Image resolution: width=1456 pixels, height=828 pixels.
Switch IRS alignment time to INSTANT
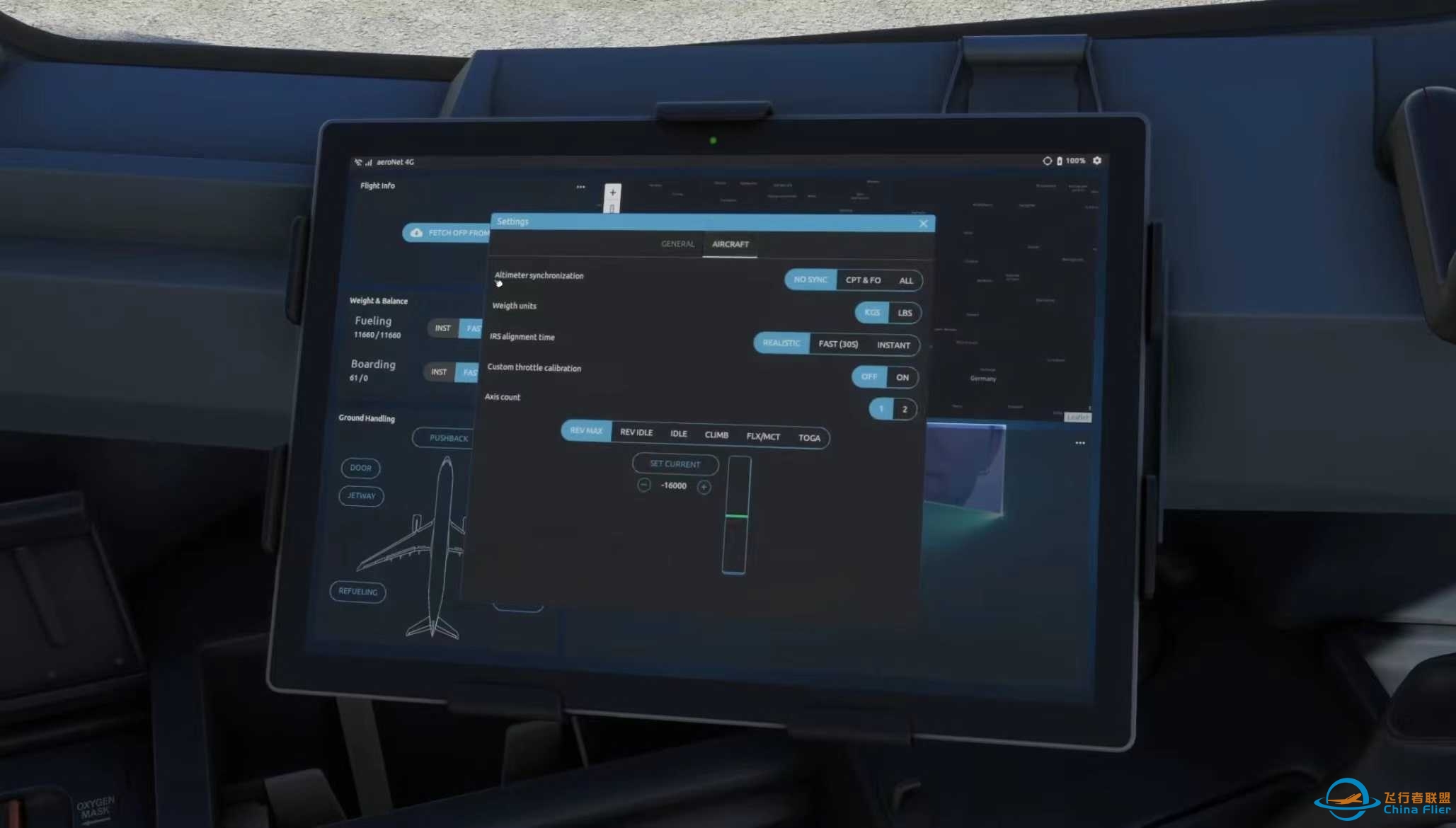pos(893,344)
